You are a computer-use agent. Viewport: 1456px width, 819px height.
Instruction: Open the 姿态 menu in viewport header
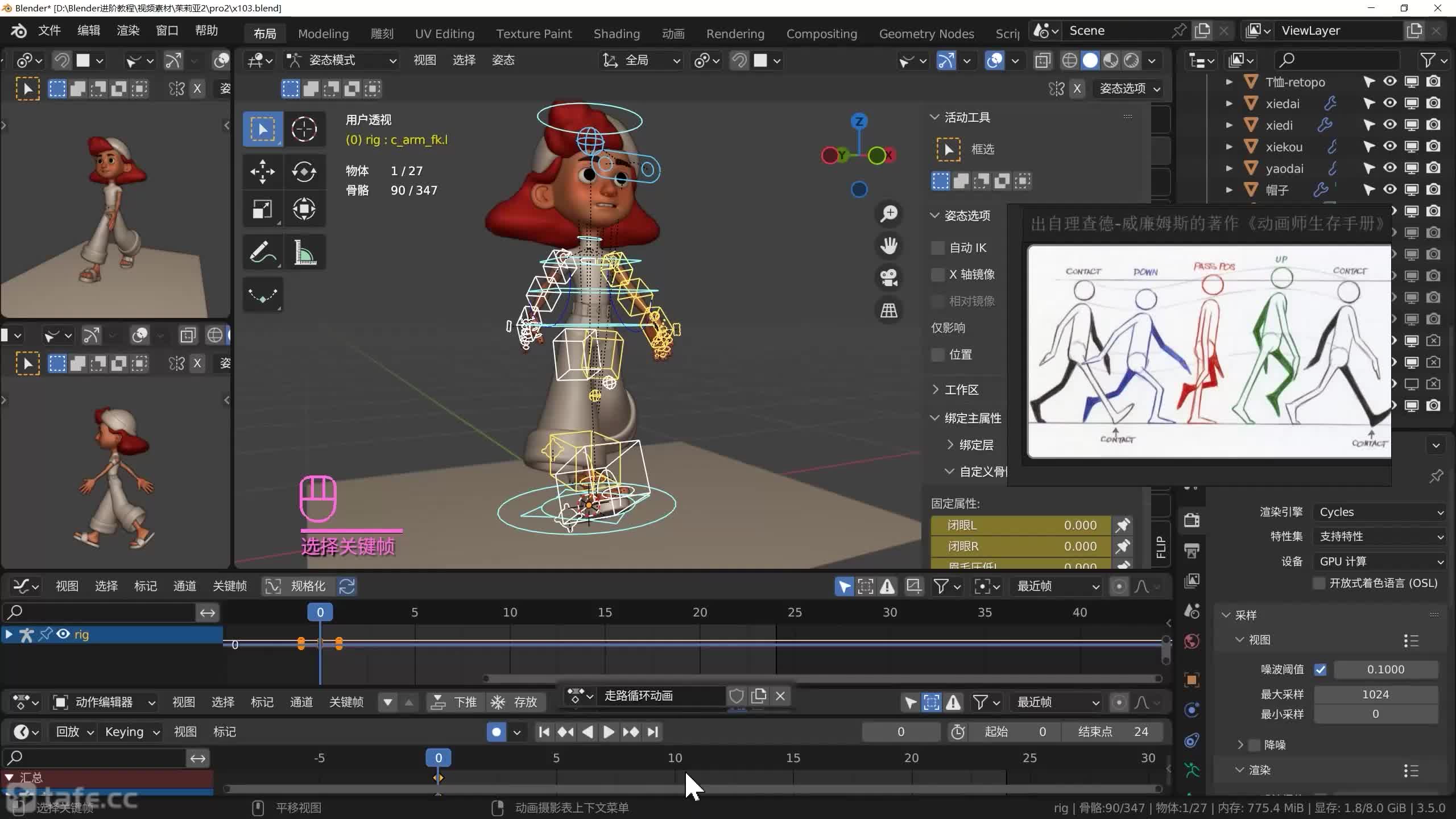[x=503, y=60]
